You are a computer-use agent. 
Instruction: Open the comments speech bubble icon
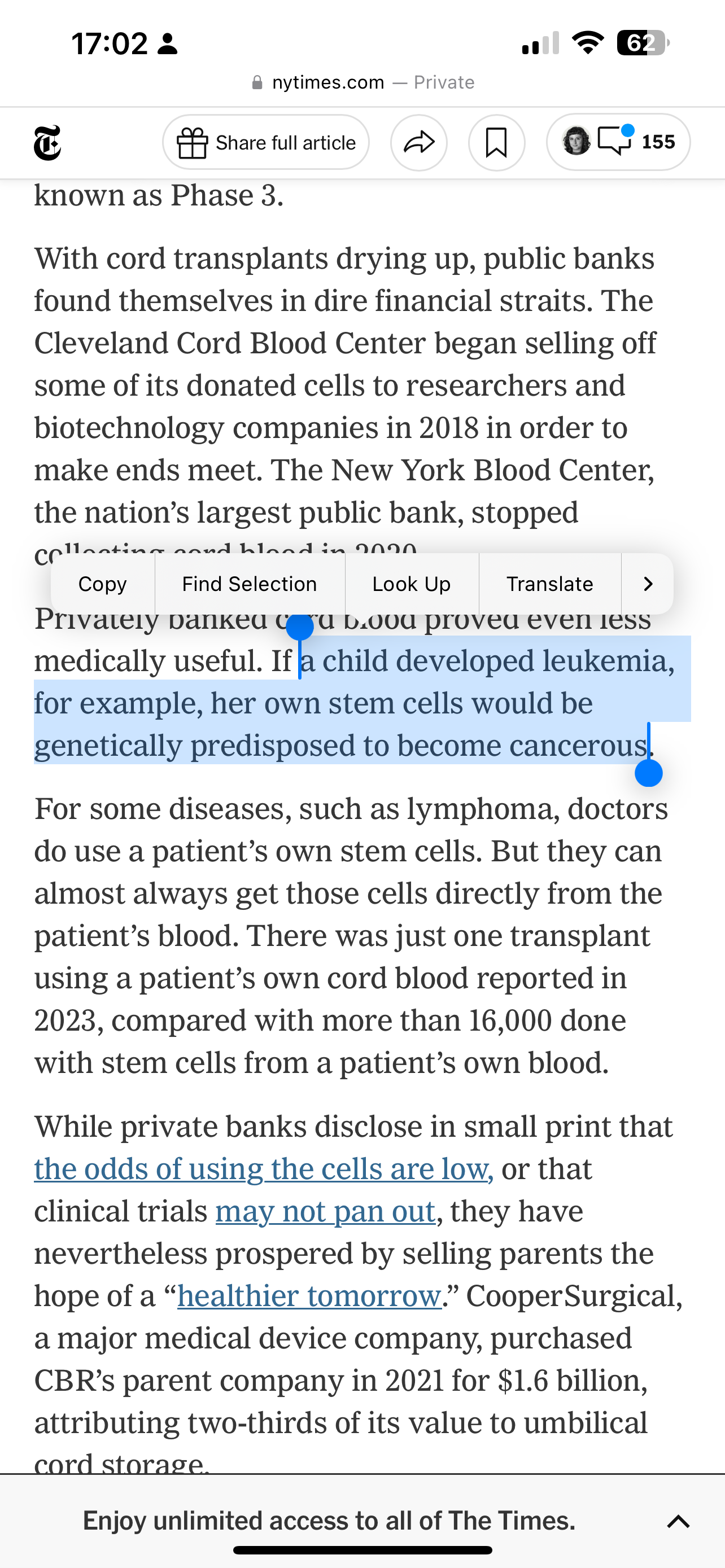pyautogui.click(x=615, y=141)
